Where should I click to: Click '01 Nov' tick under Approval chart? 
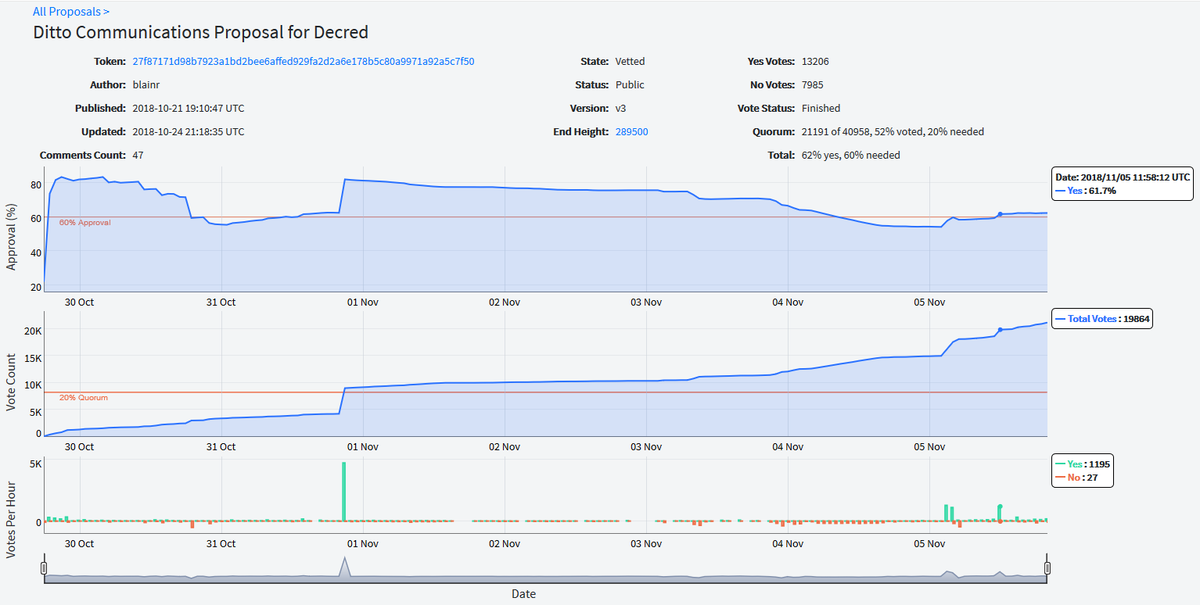(362, 303)
